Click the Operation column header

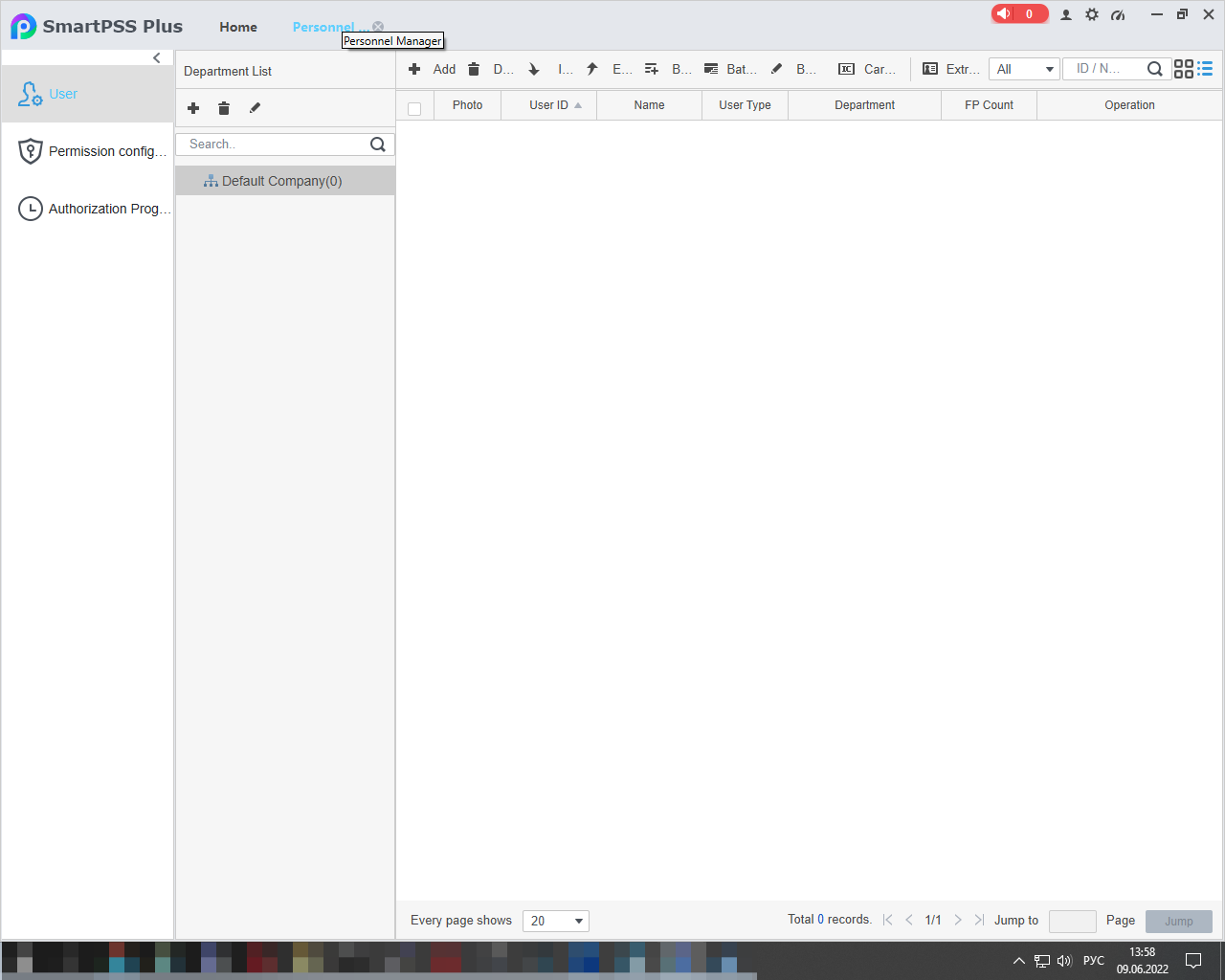pyautogui.click(x=1130, y=105)
